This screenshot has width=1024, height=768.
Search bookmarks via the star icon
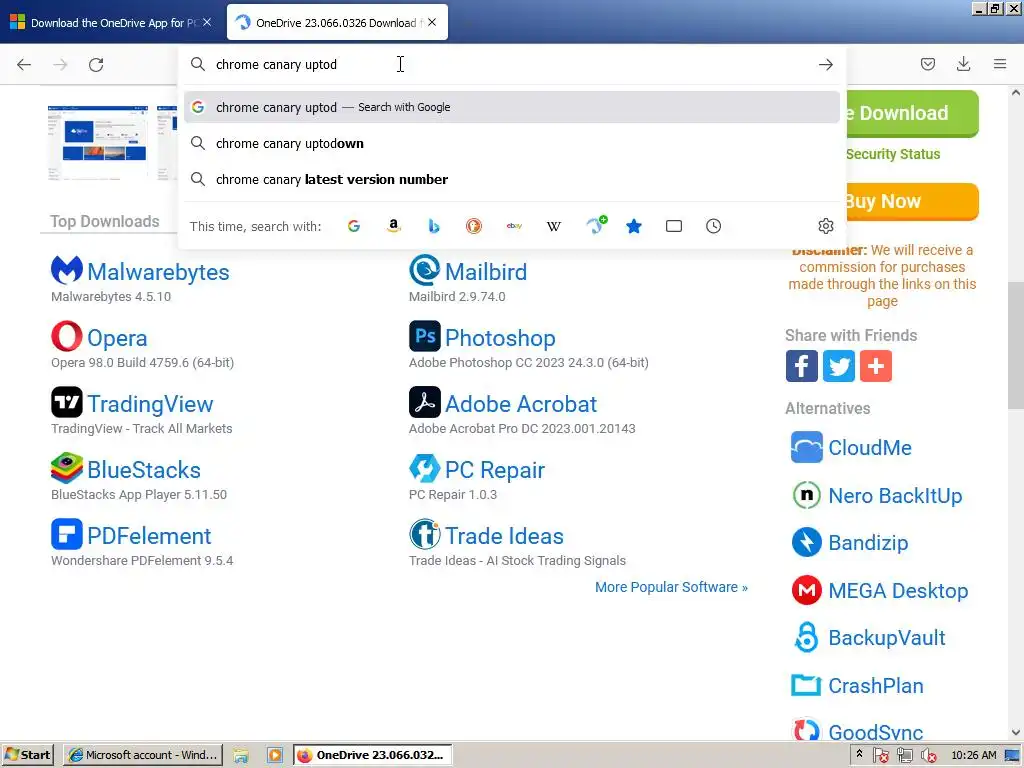tap(633, 226)
